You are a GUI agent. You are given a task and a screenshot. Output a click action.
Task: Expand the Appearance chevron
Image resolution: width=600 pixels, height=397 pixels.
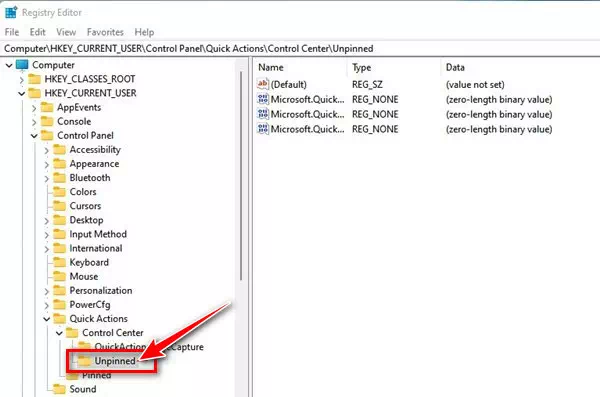point(46,165)
